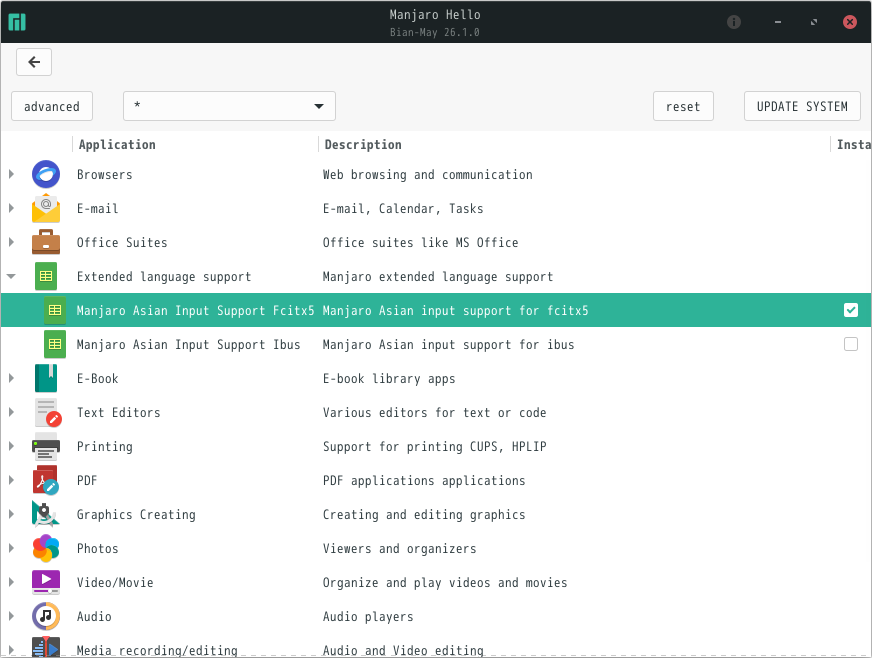The image size is (872, 658).
Task: Open the filter dropdown showing asterisk
Action: pyautogui.click(x=229, y=106)
